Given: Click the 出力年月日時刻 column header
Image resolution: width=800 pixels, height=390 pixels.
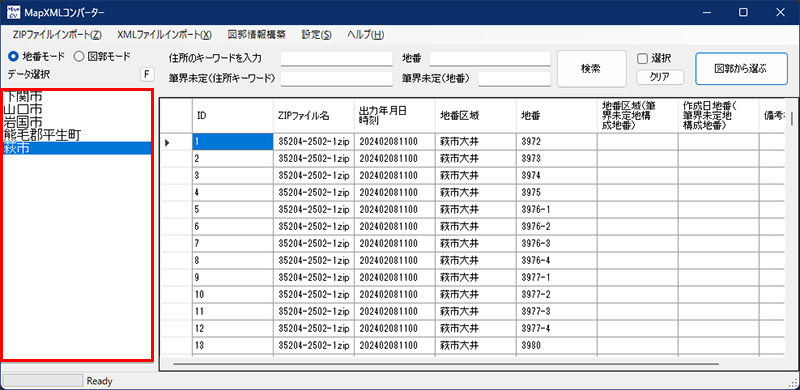Looking at the screenshot, I should coord(395,116).
